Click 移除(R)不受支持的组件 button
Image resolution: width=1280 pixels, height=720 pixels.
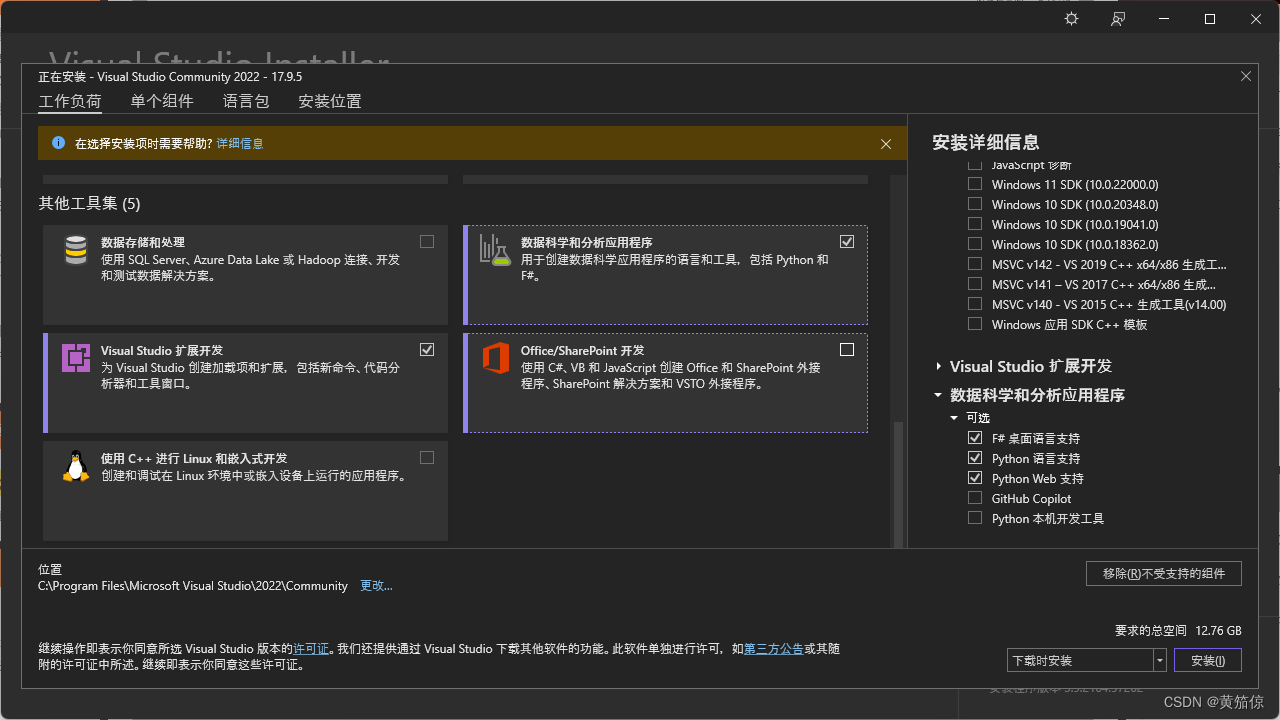point(1164,573)
